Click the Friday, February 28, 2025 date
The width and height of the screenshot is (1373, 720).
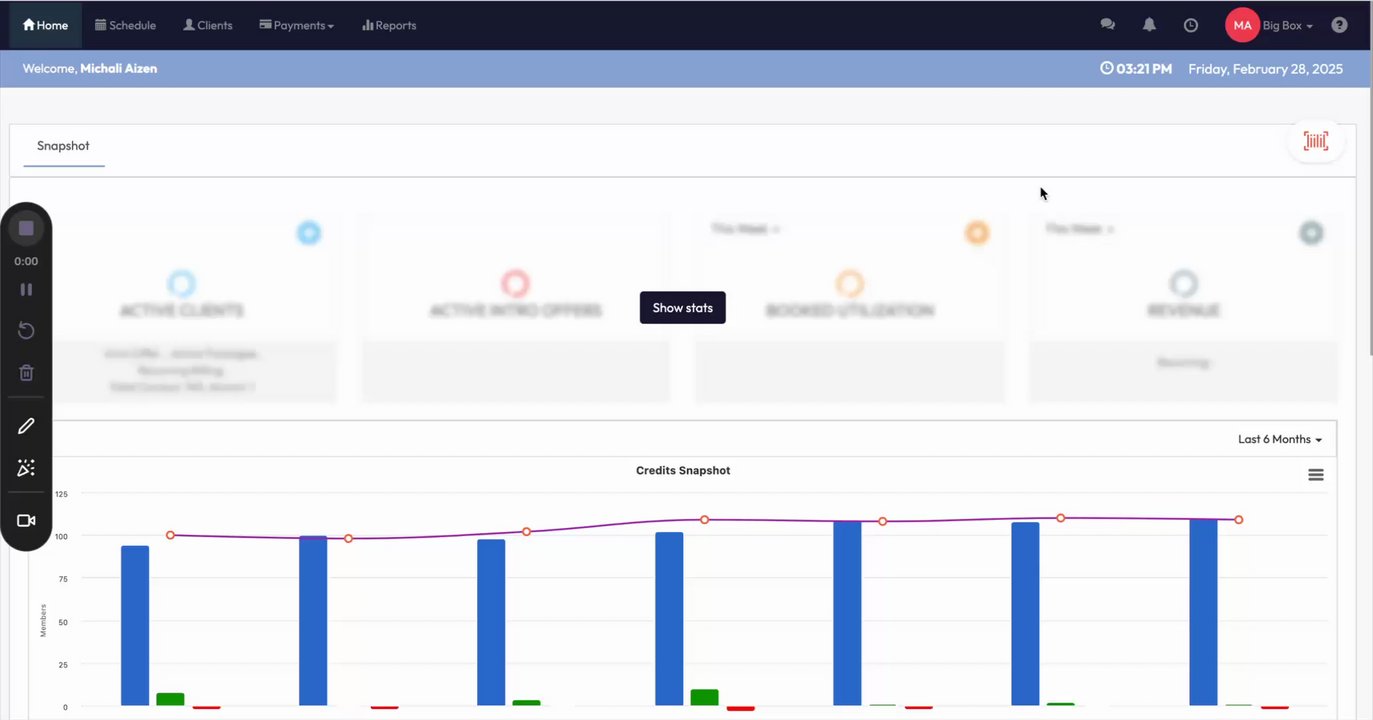pyautogui.click(x=1265, y=69)
